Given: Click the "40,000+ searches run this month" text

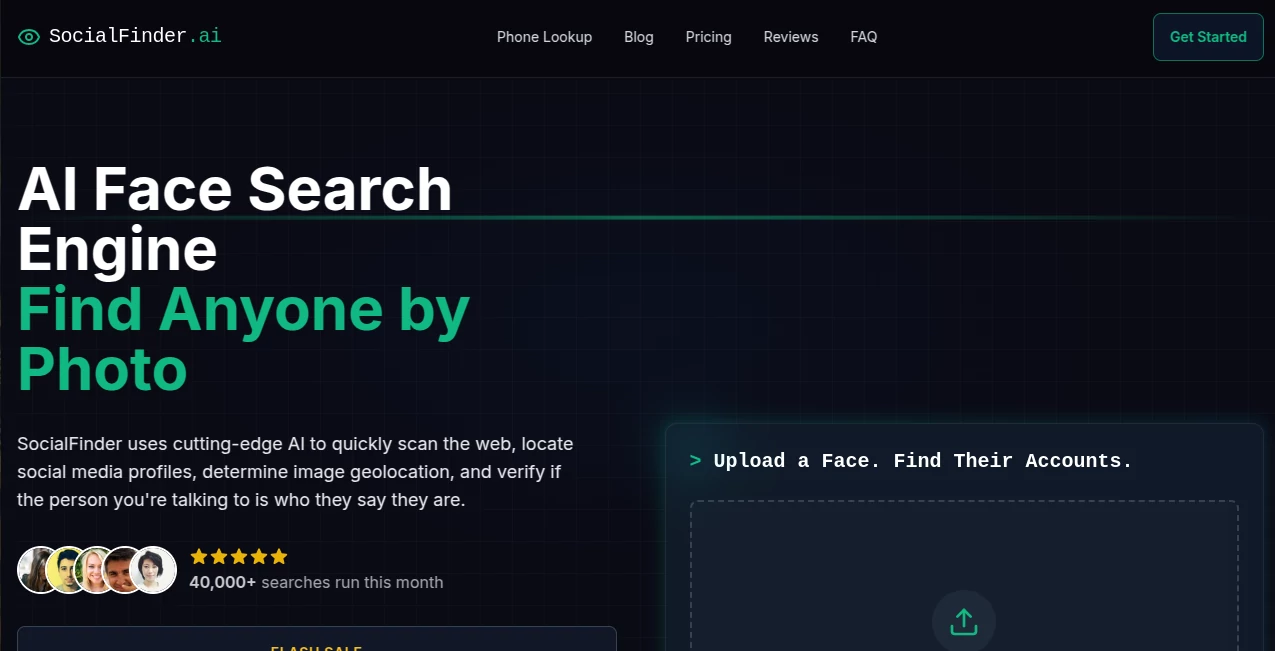Looking at the screenshot, I should (x=316, y=582).
